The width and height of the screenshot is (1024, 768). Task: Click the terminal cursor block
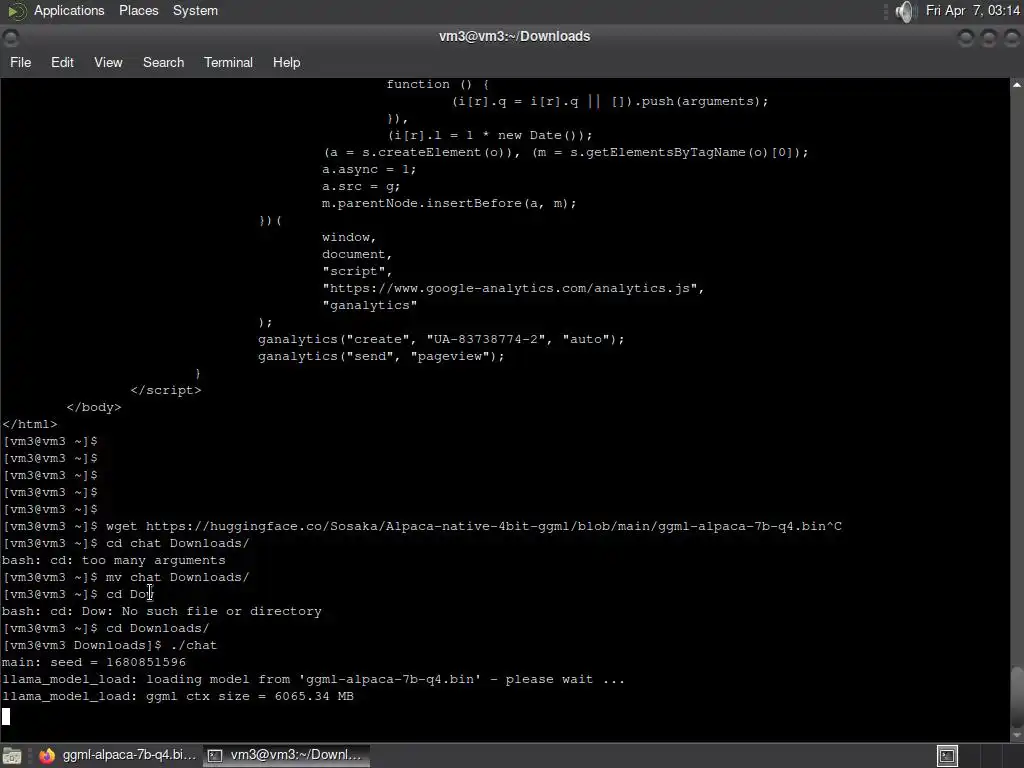pyautogui.click(x=6, y=716)
